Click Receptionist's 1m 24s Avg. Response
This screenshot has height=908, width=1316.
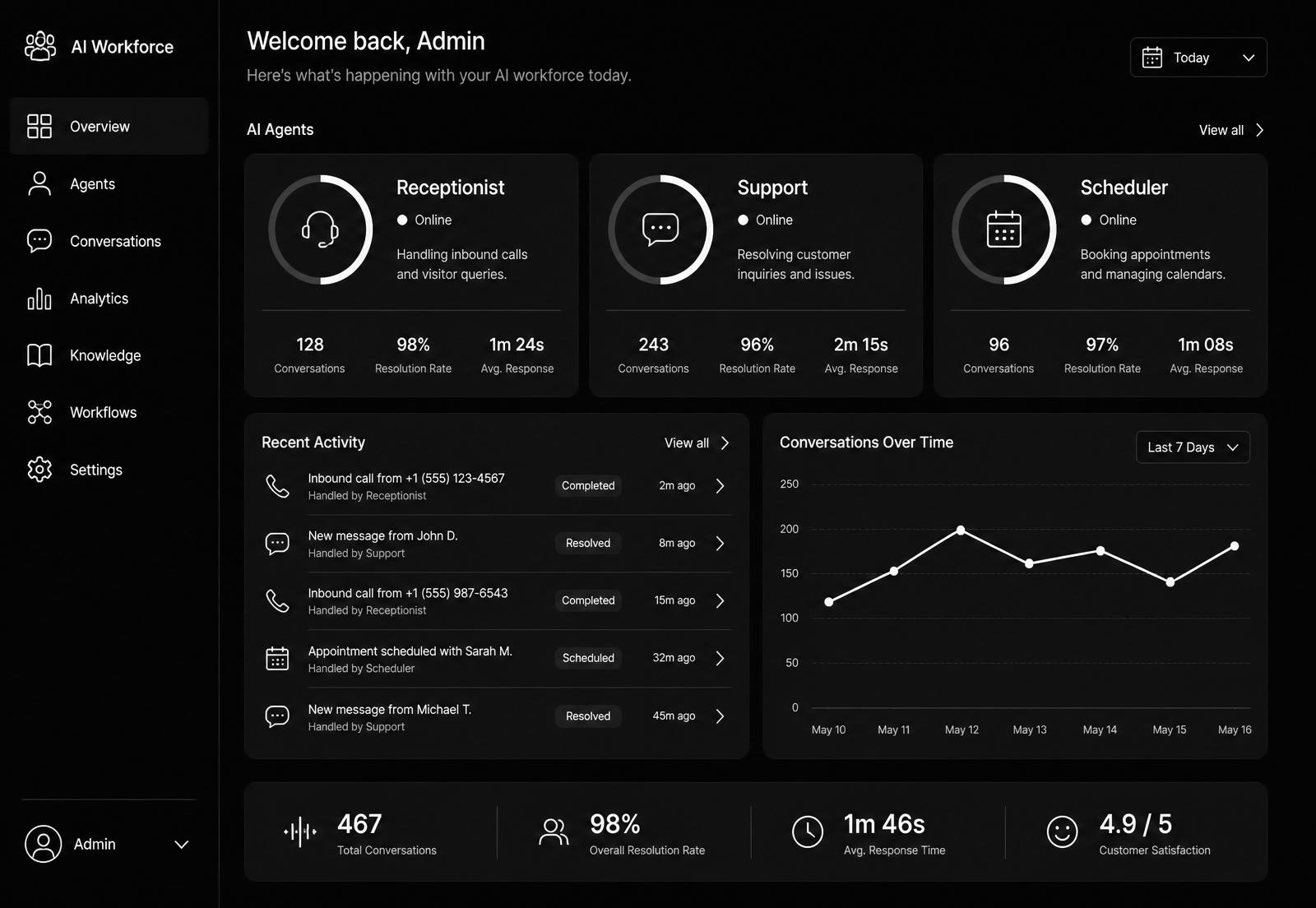[517, 345]
